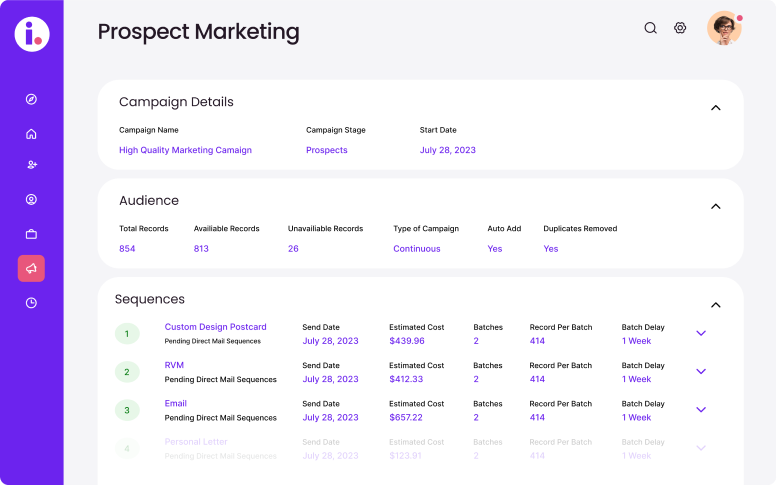This screenshot has height=485, width=777.
Task: Expand the Email sequence row
Action: click(701, 409)
